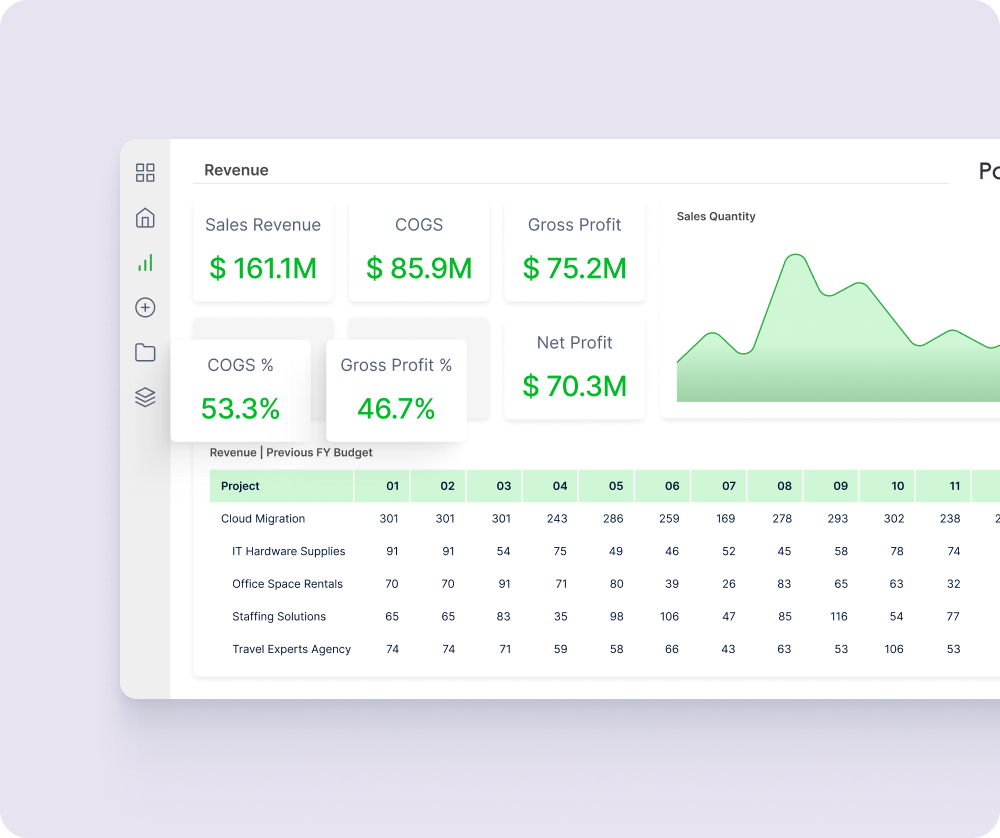This screenshot has width=1000, height=838.
Task: Click the Project column header
Action: (x=239, y=486)
